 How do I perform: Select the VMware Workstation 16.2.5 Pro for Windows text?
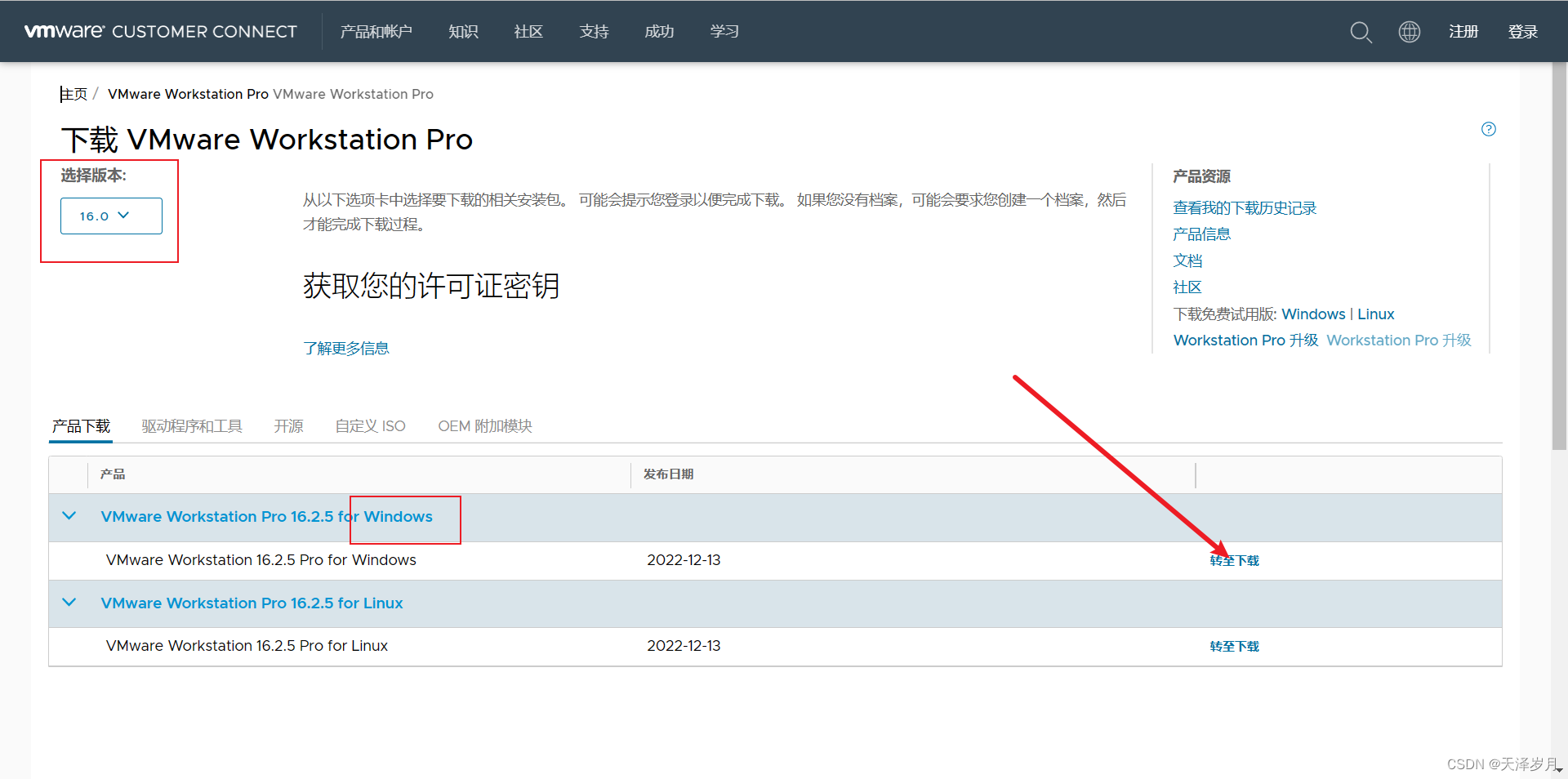point(261,560)
